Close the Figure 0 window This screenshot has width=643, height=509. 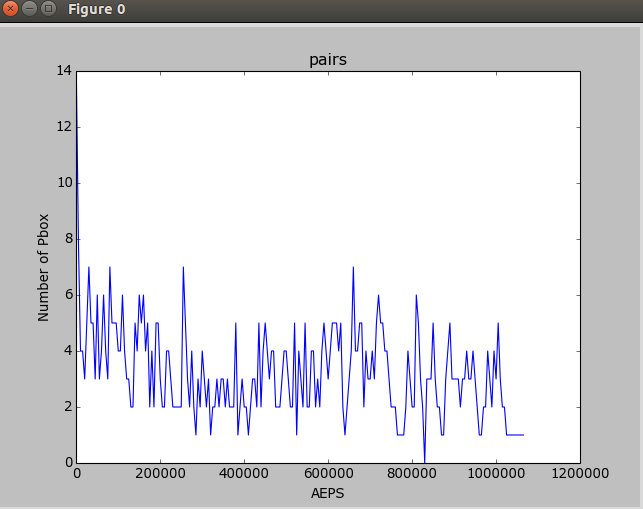[x=11, y=10]
